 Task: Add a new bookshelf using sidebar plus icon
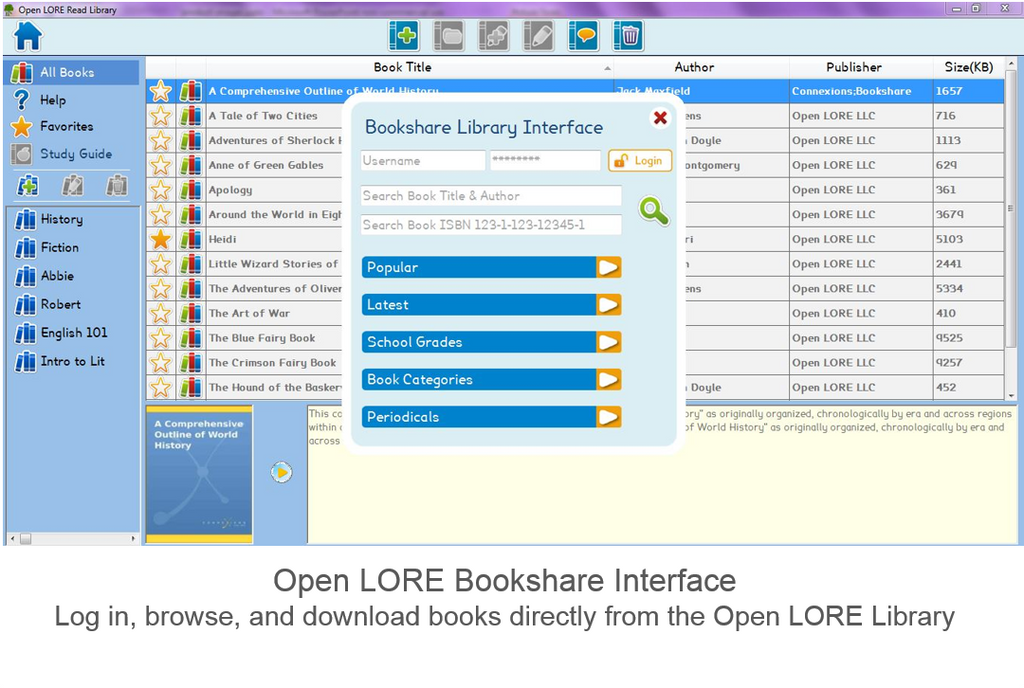click(x=27, y=186)
